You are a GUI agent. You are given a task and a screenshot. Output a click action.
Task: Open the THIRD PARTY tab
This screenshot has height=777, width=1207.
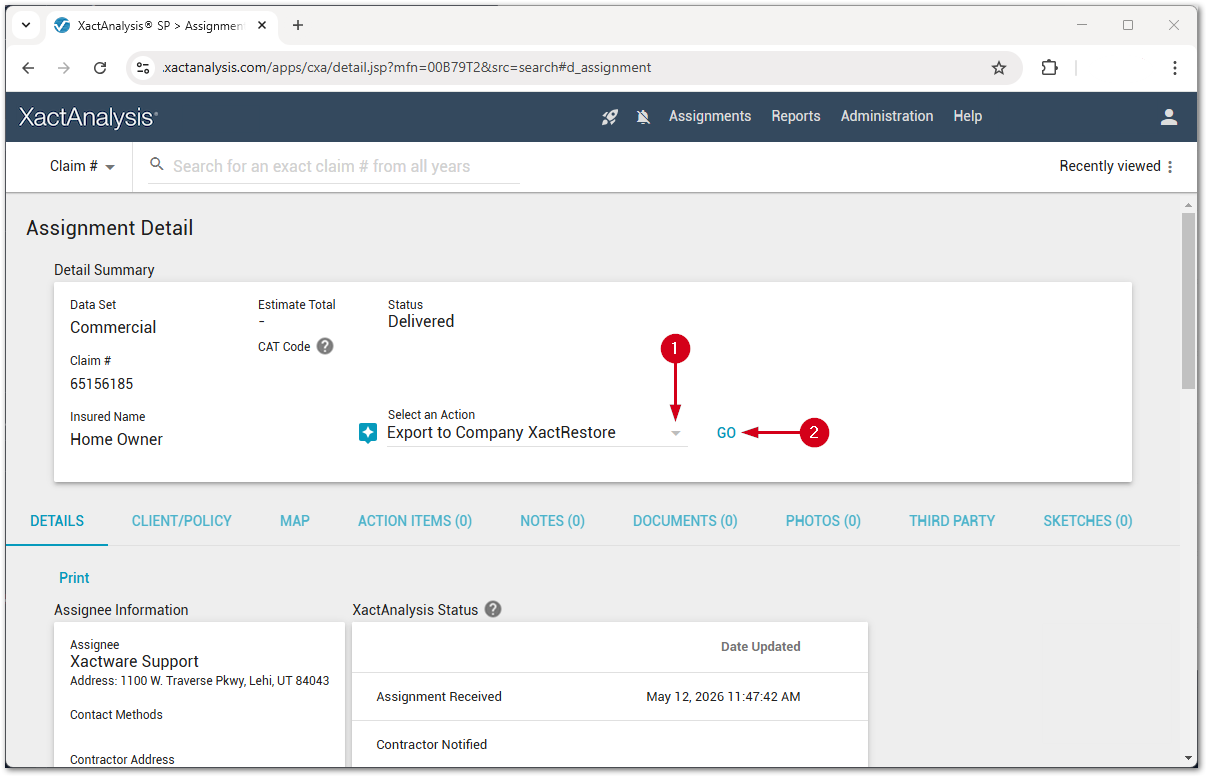pyautogui.click(x=952, y=521)
